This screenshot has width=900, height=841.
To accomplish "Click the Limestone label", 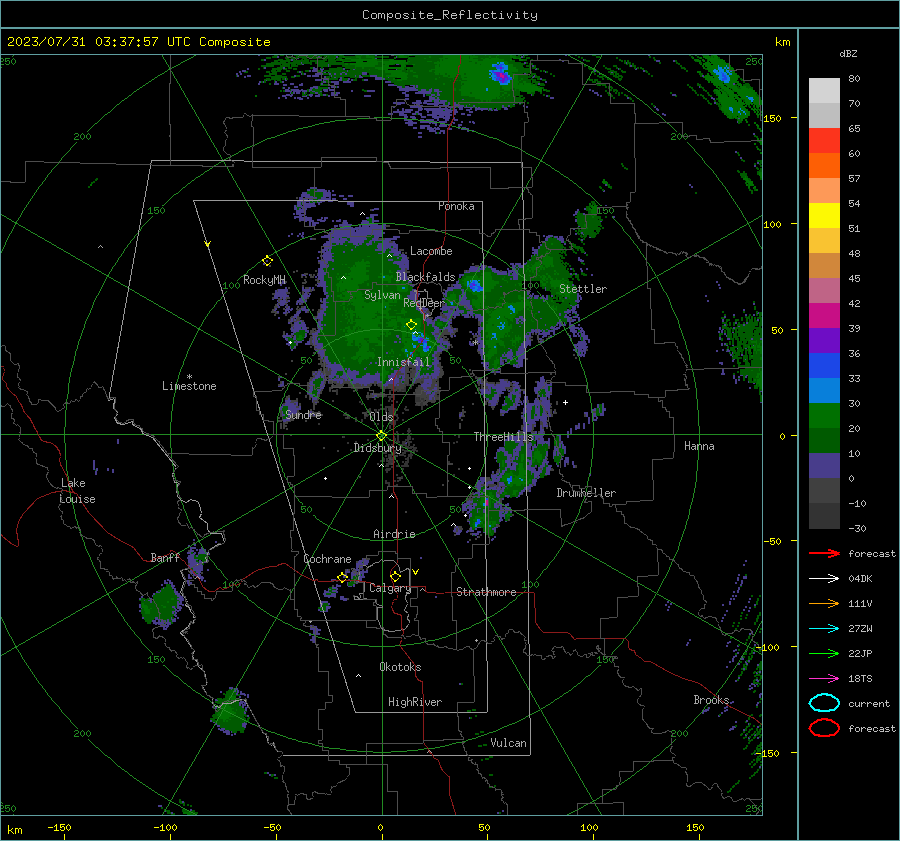I will click(x=189, y=386).
